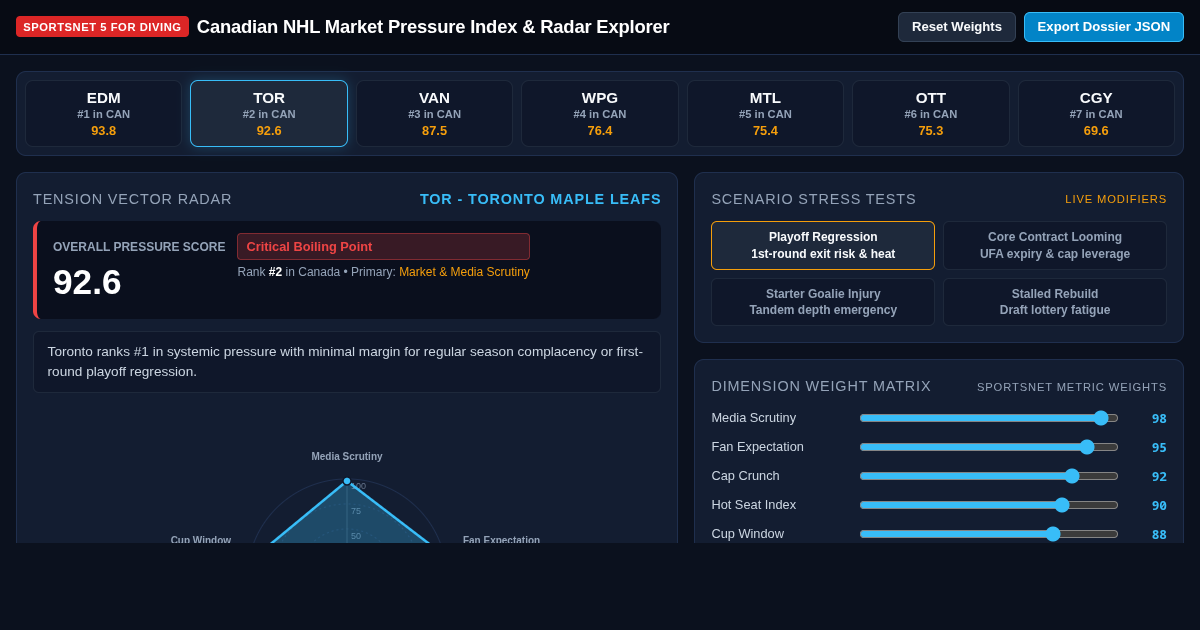Click the Sportsnet Metric Weights label
The height and width of the screenshot is (630, 1200).
point(1072,387)
